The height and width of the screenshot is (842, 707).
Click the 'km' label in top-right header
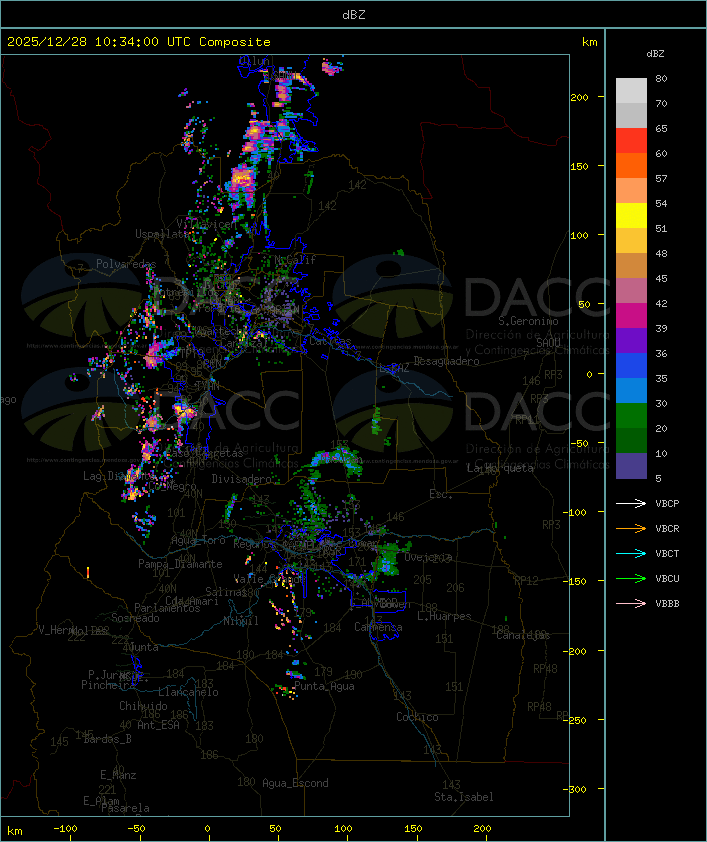pyautogui.click(x=589, y=42)
